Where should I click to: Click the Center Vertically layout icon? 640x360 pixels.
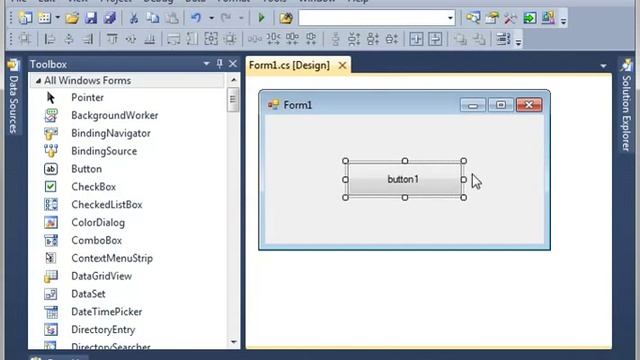pyautogui.click(x=435, y=39)
